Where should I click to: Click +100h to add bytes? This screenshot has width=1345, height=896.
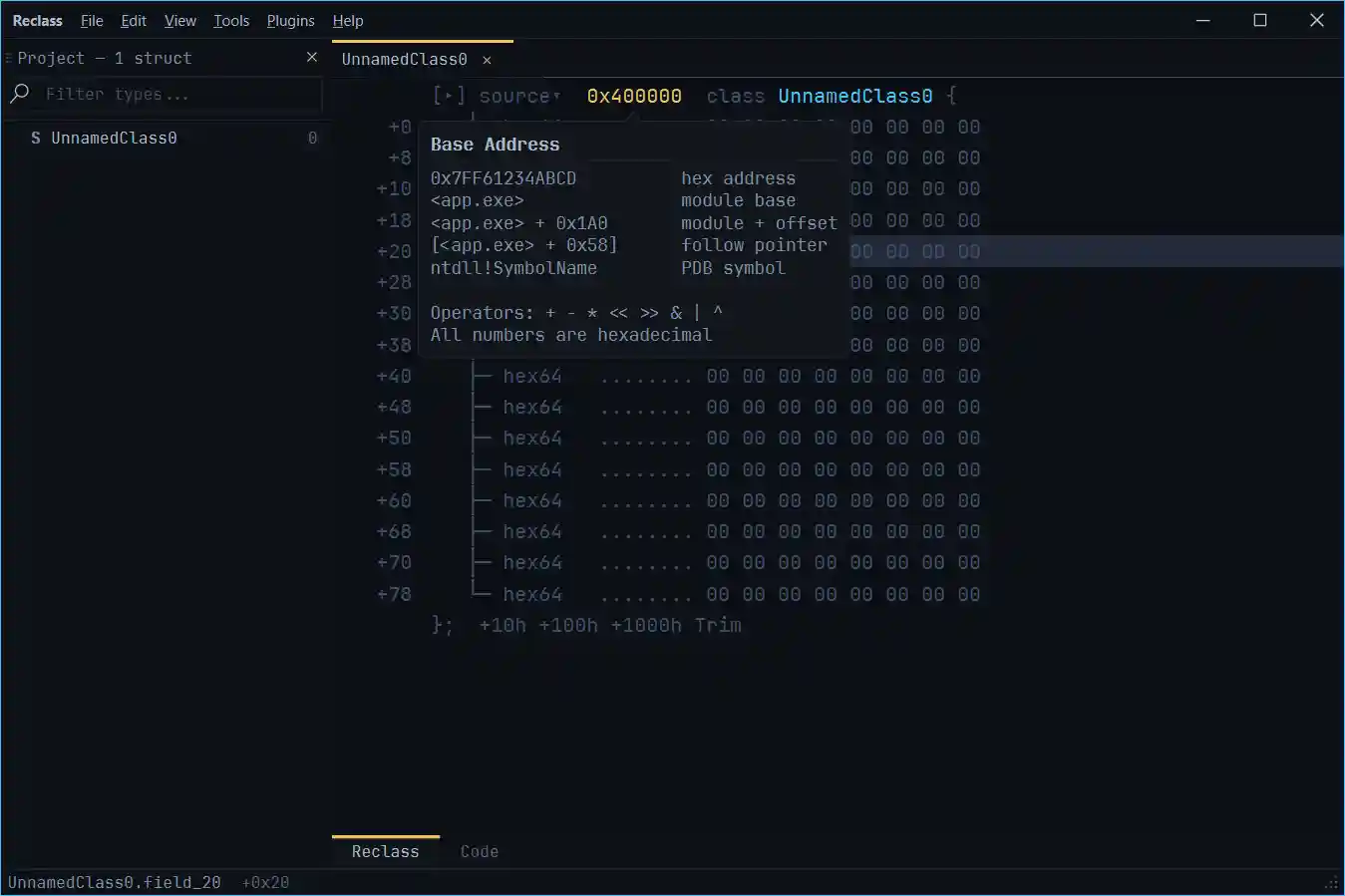[x=568, y=626]
